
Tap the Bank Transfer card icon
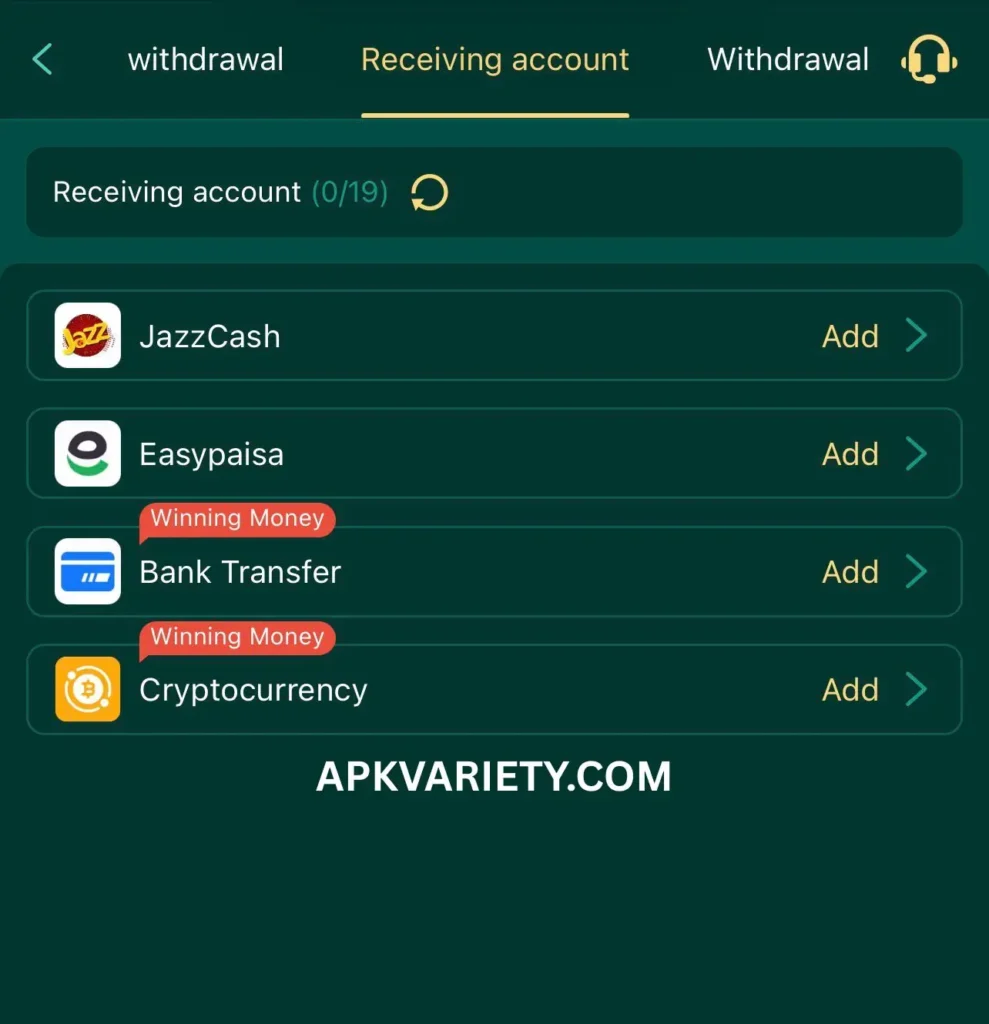point(88,571)
